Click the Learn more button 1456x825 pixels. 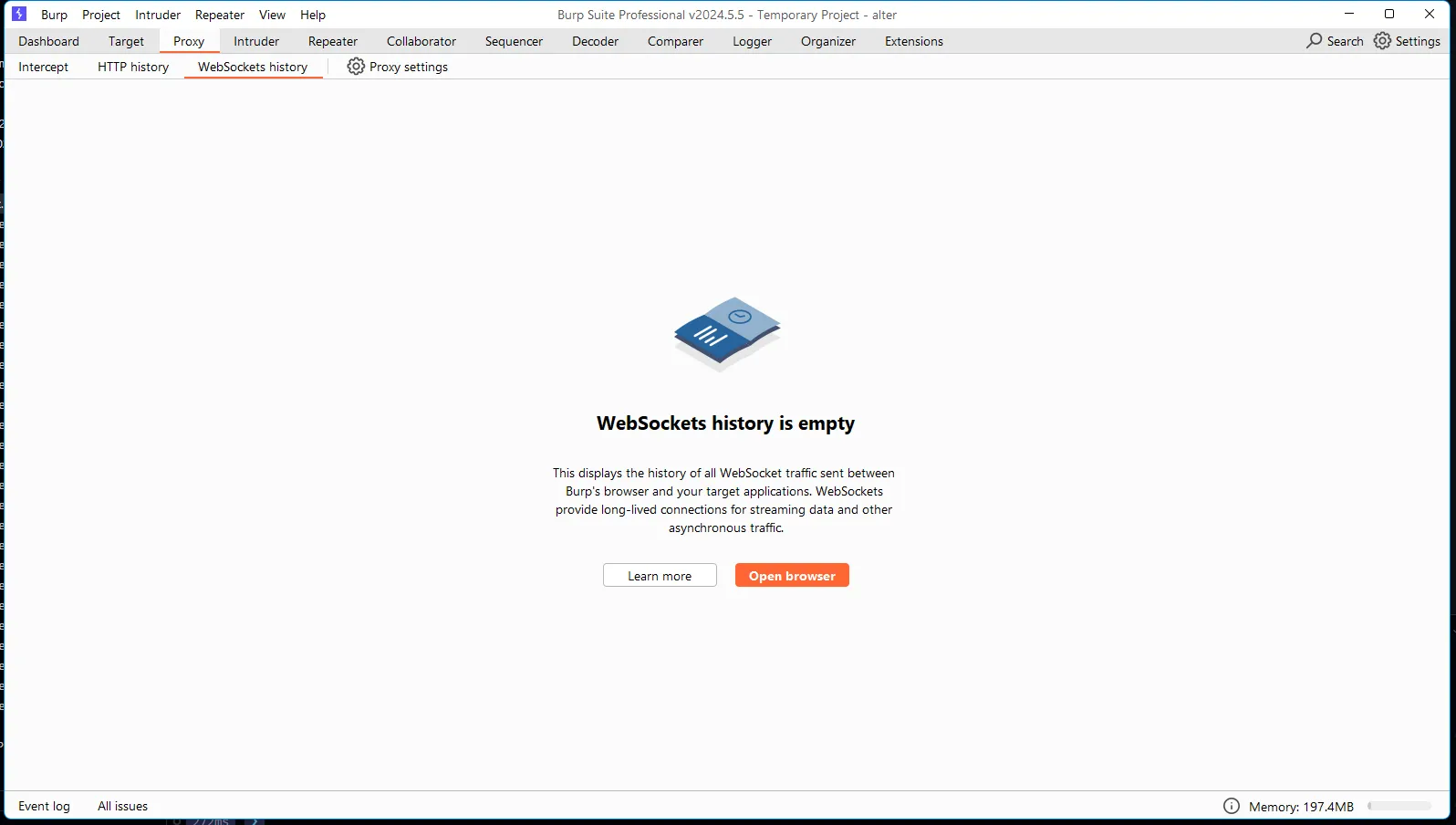coord(660,575)
